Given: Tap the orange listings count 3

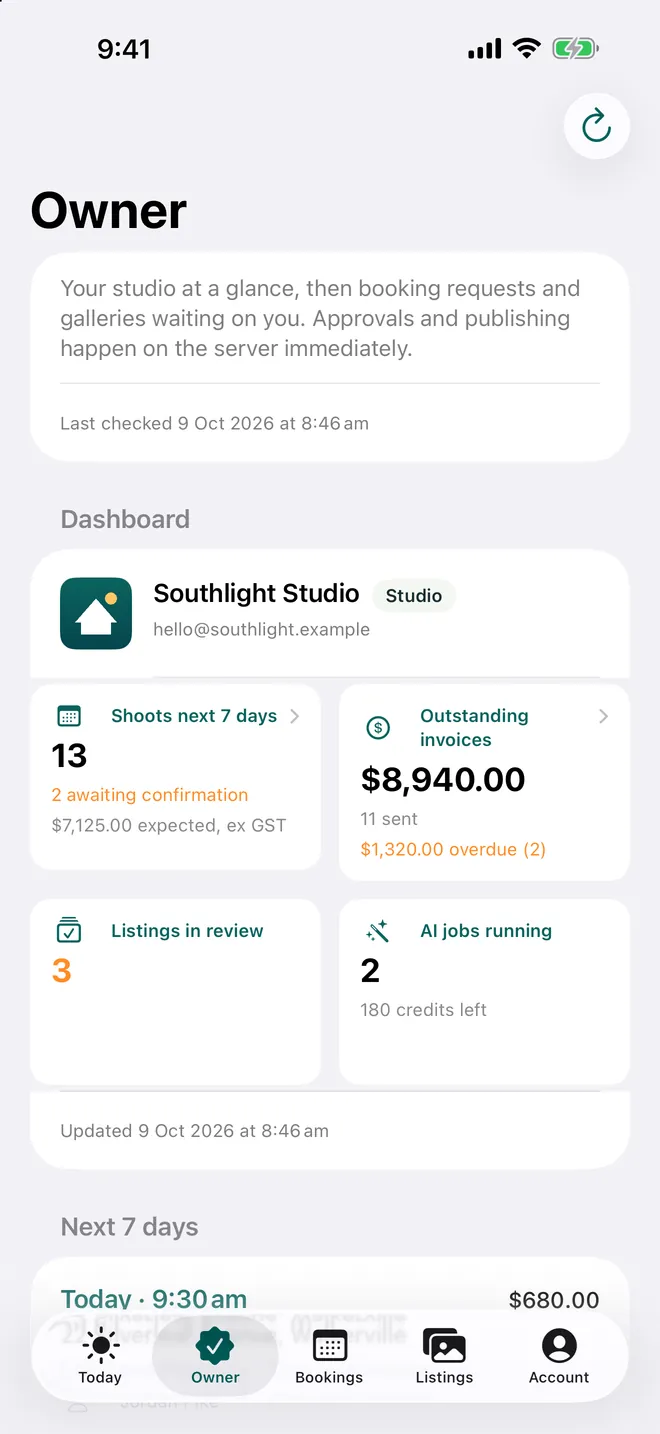Looking at the screenshot, I should pyautogui.click(x=61, y=971).
